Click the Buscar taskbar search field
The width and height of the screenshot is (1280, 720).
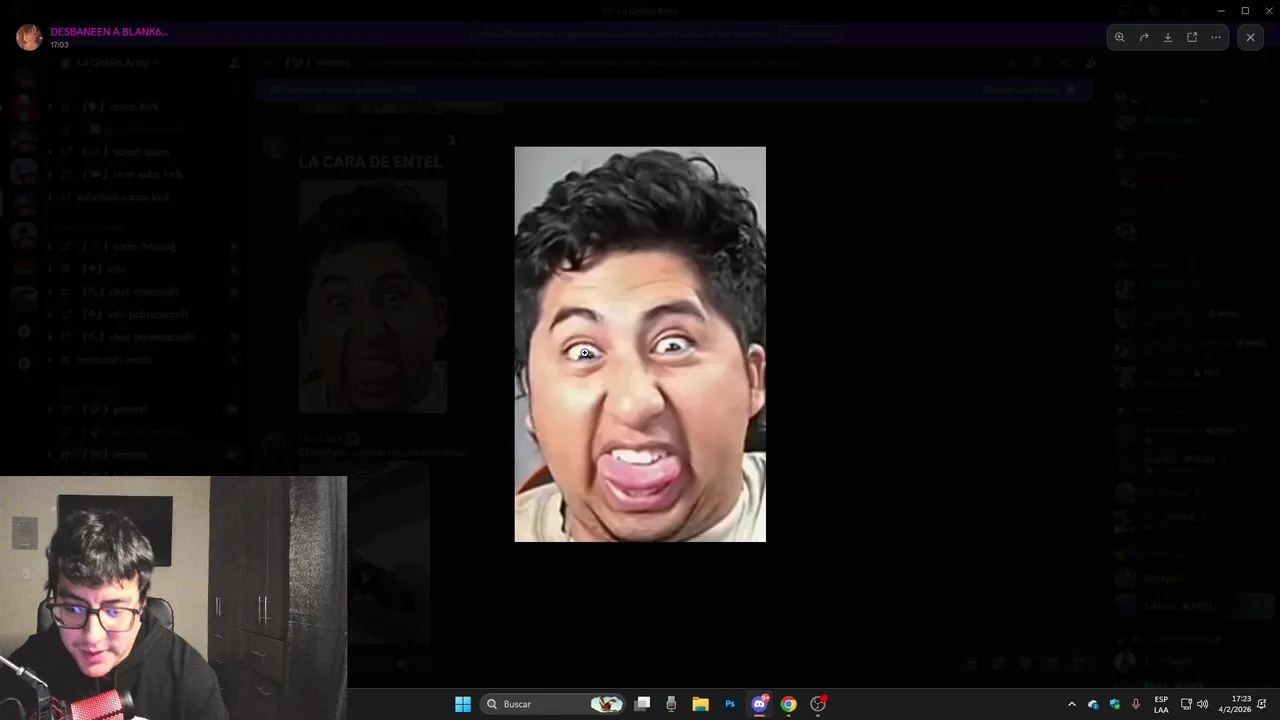click(553, 704)
